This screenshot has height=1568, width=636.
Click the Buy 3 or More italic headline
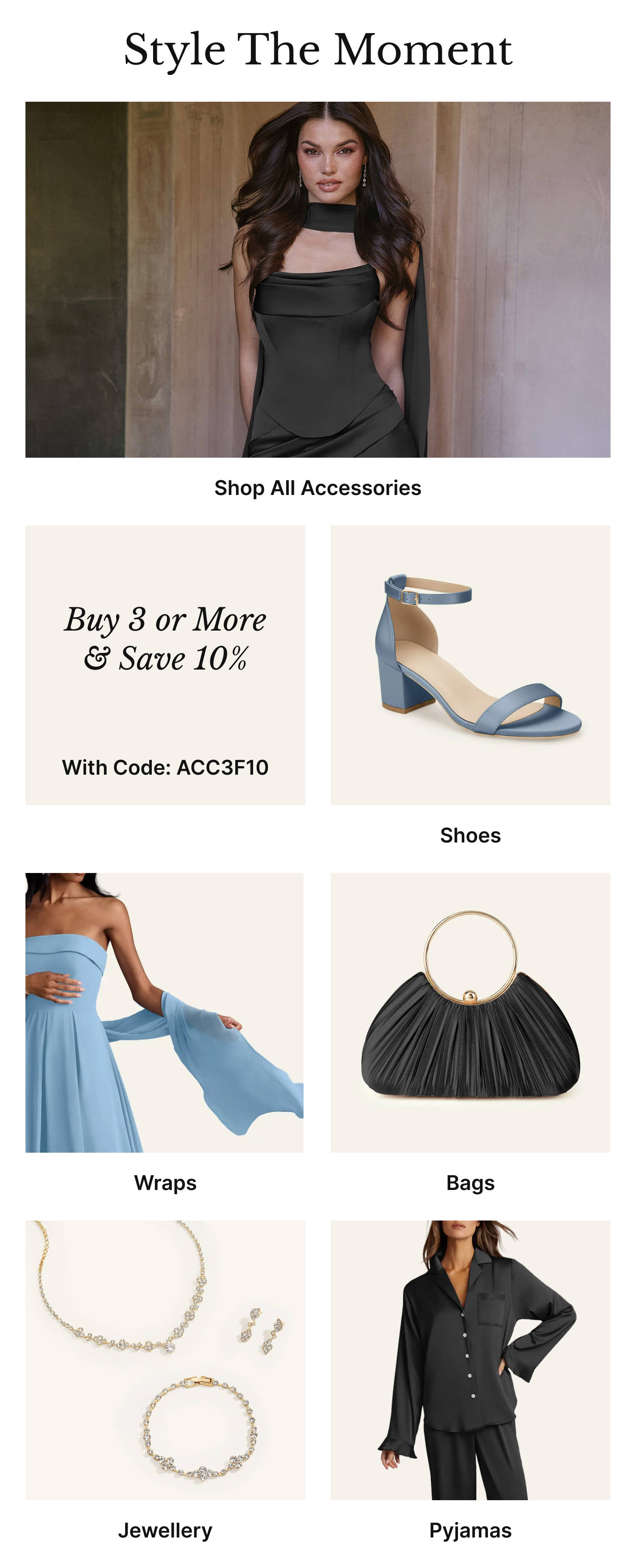[165, 639]
